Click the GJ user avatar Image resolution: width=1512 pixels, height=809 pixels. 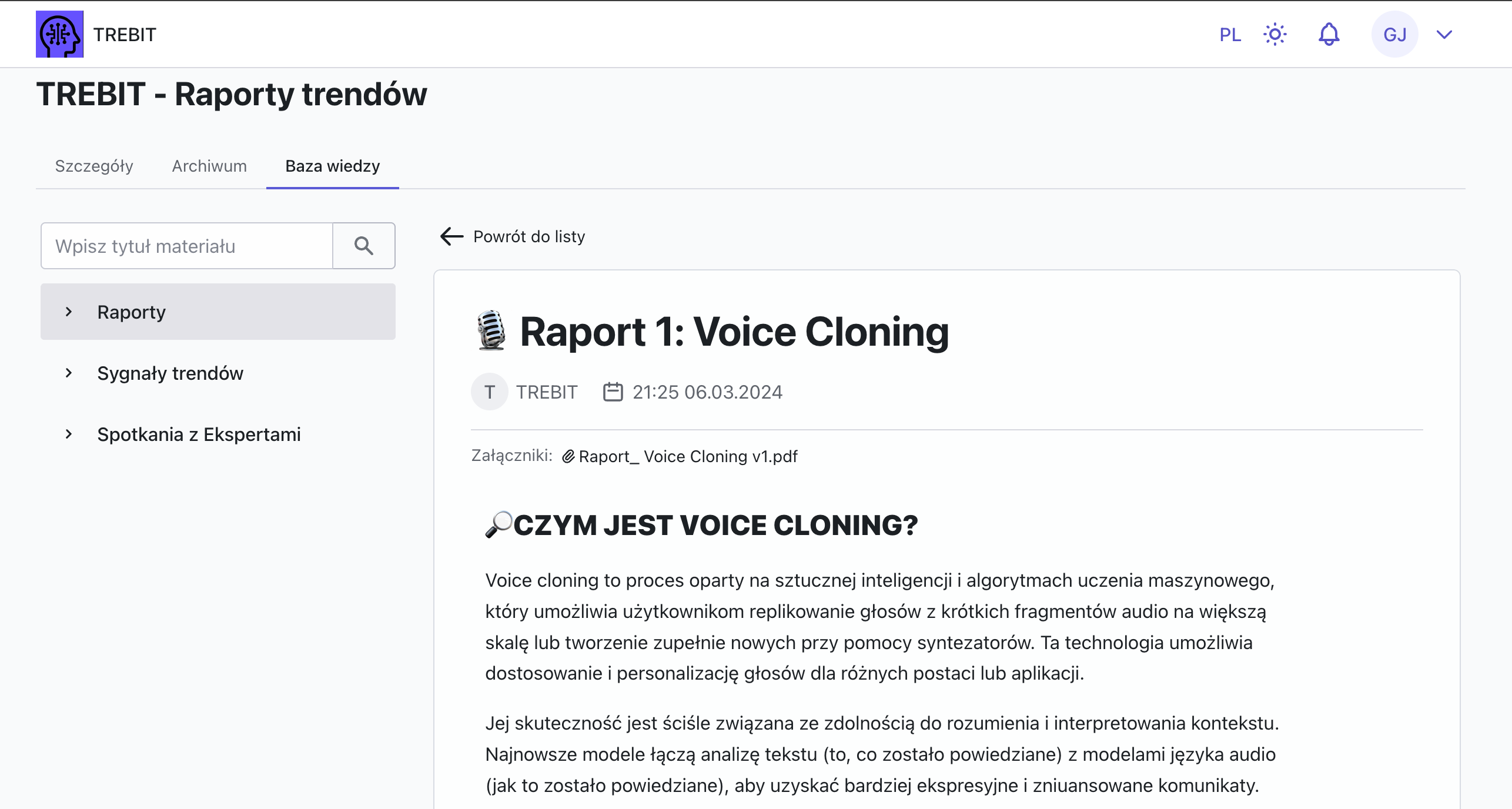tap(1394, 34)
